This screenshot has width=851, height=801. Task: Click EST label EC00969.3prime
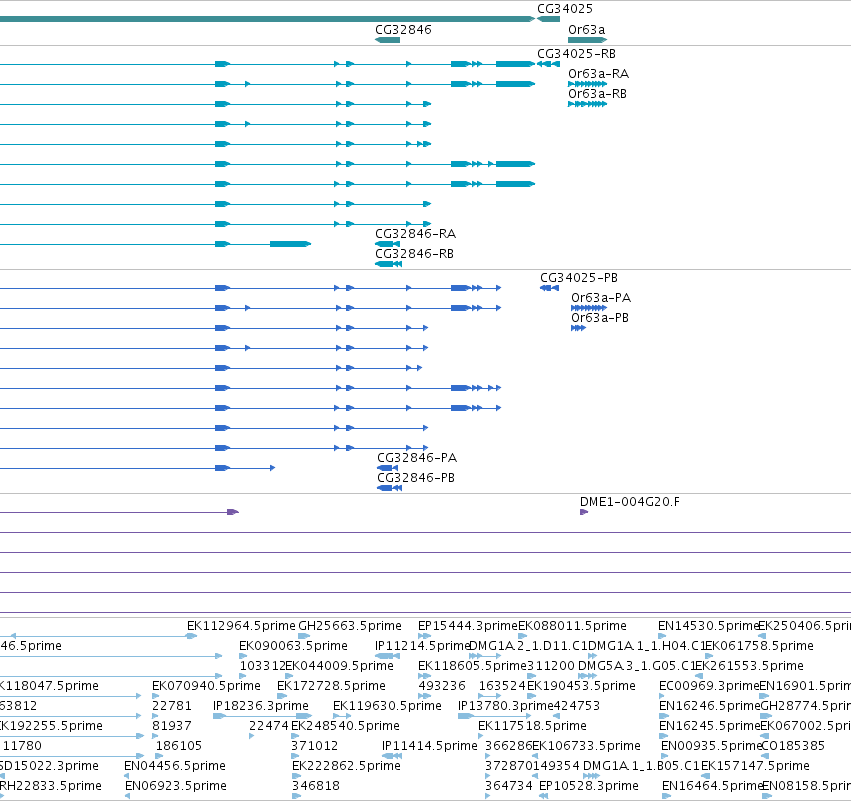click(x=709, y=686)
